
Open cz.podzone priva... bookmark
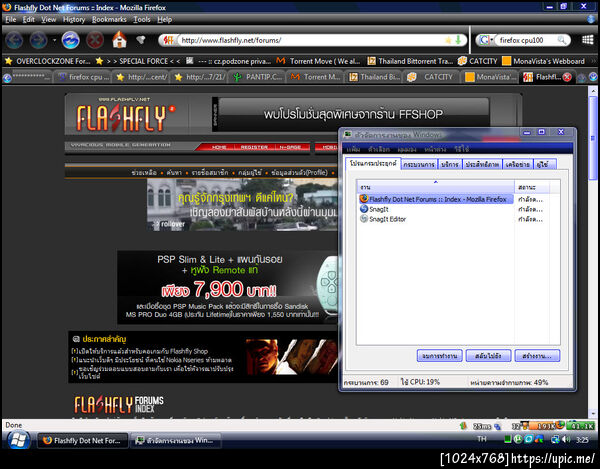[x=228, y=61]
